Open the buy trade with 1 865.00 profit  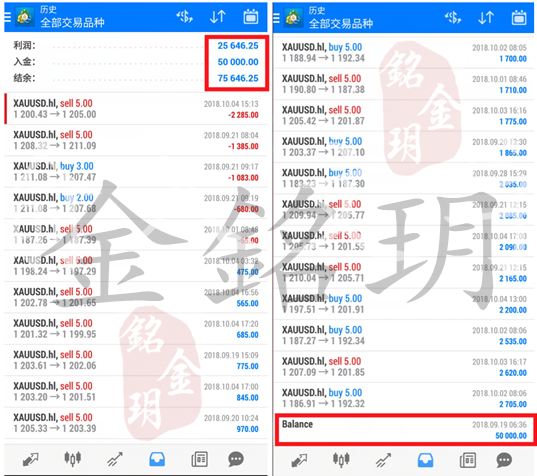pos(404,147)
